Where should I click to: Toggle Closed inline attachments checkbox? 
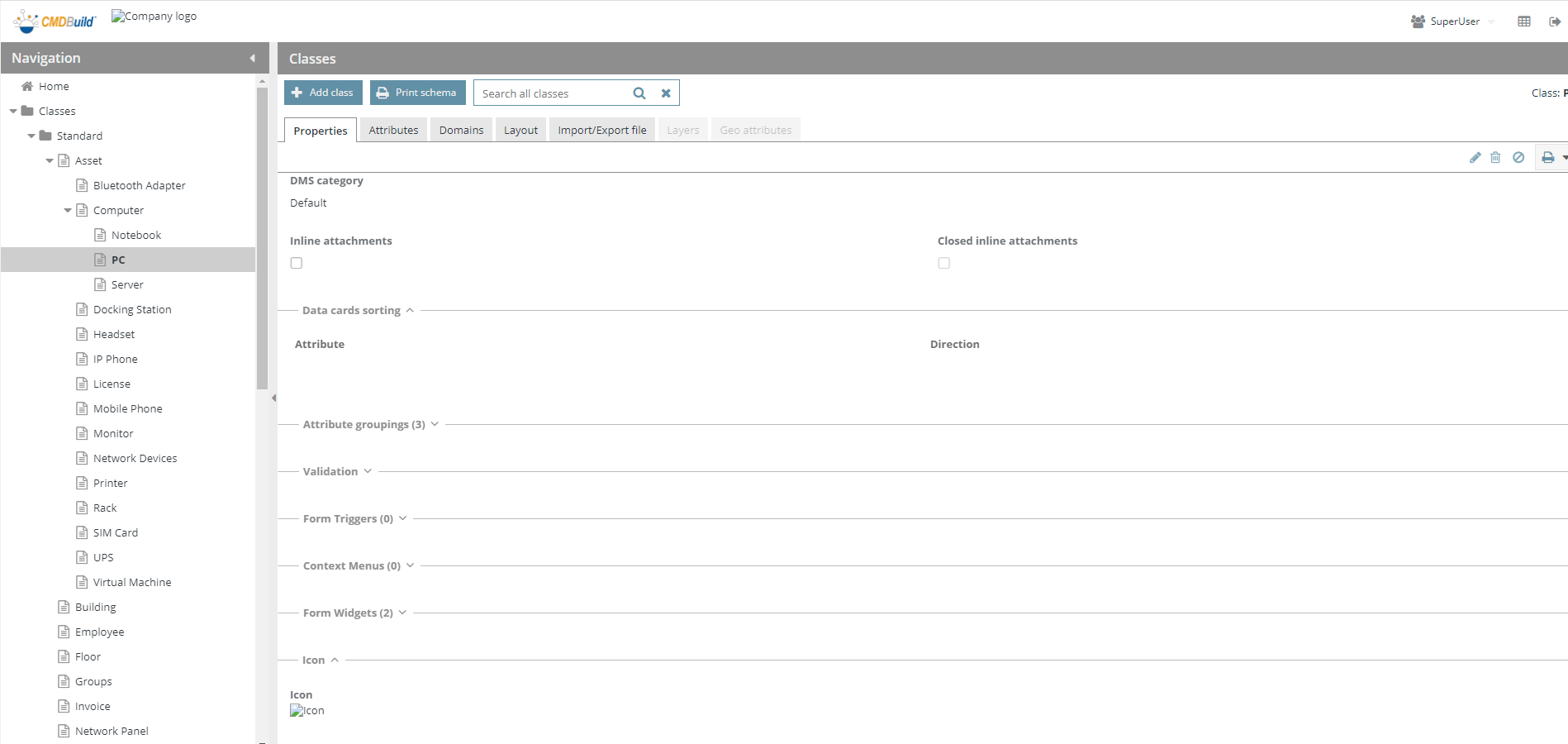(944, 263)
